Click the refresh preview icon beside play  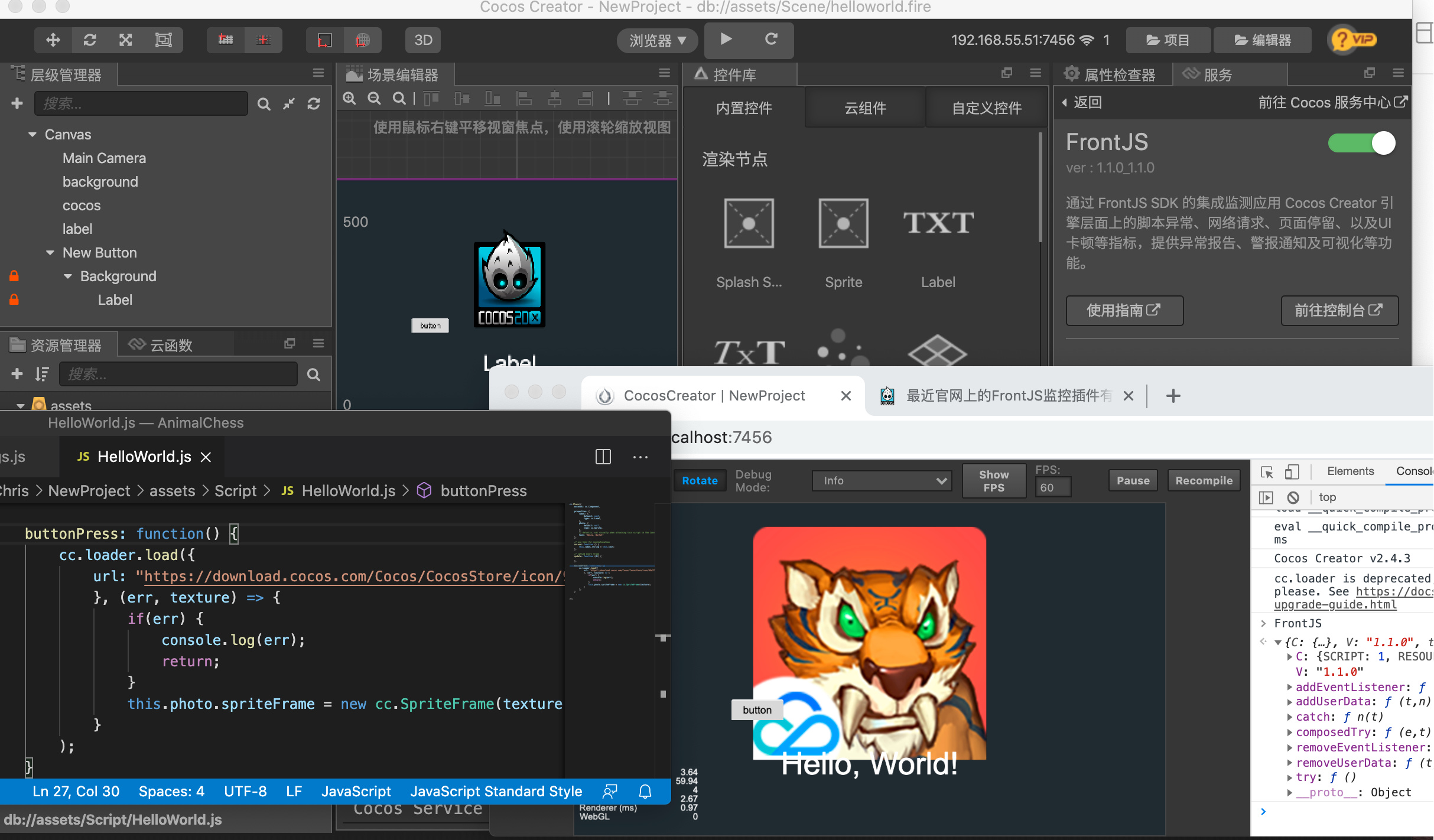(770, 40)
